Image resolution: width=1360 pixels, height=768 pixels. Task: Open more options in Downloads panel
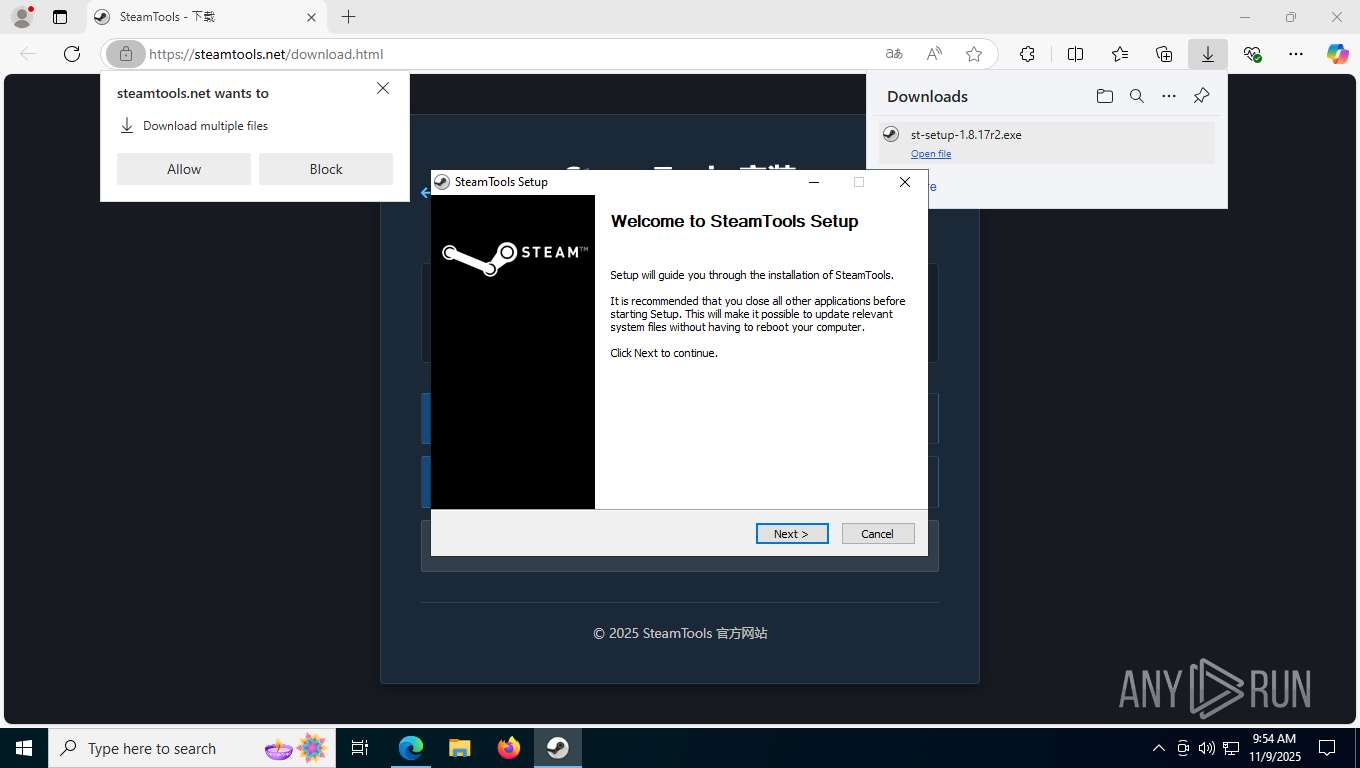tap(1169, 96)
